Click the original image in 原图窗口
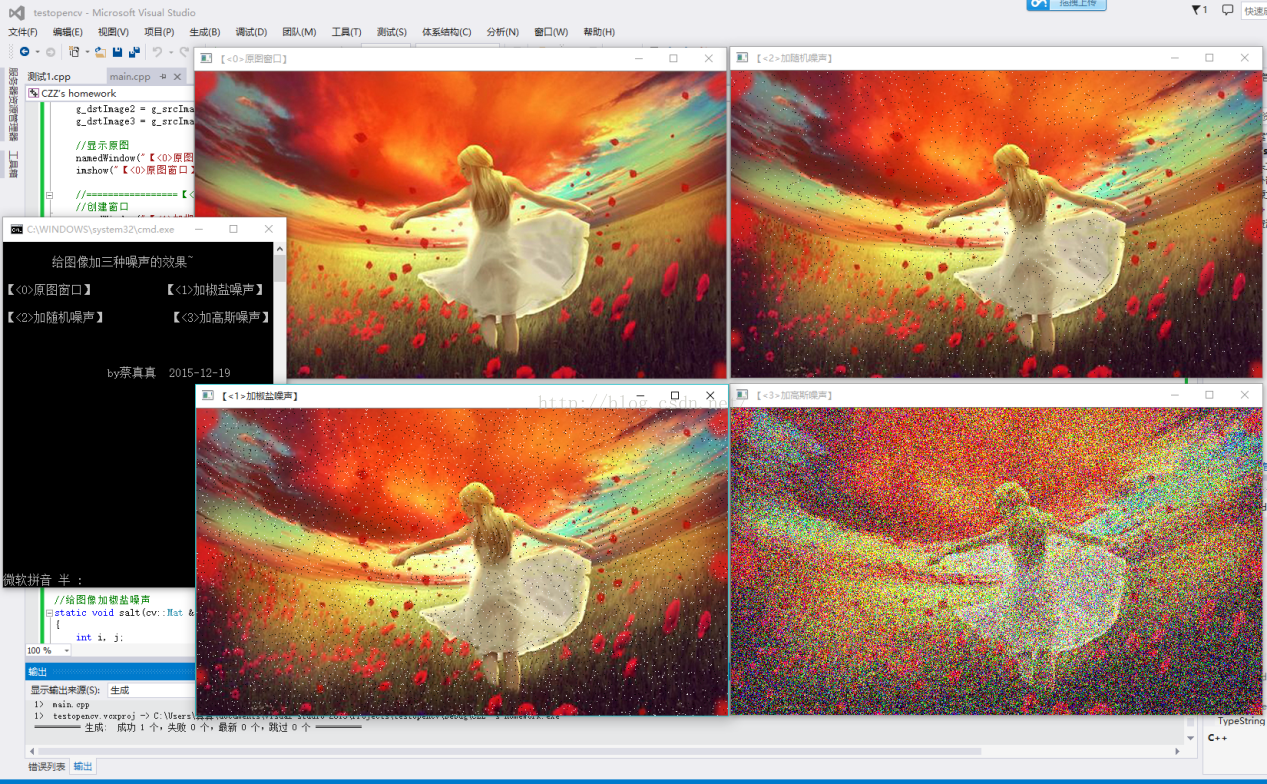The image size is (1267, 784). click(x=460, y=223)
